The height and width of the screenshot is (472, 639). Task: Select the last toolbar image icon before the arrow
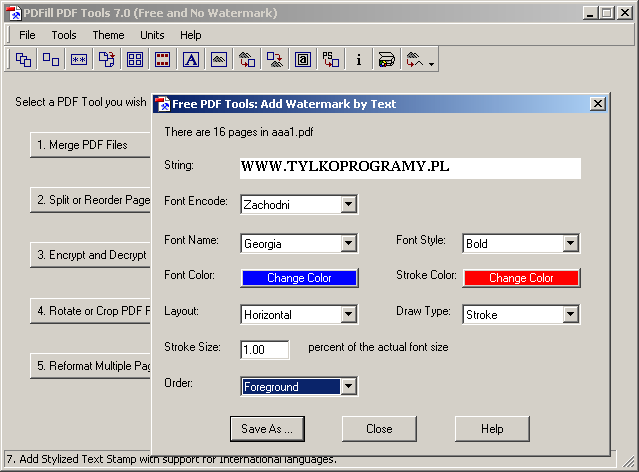pyautogui.click(x=414, y=60)
